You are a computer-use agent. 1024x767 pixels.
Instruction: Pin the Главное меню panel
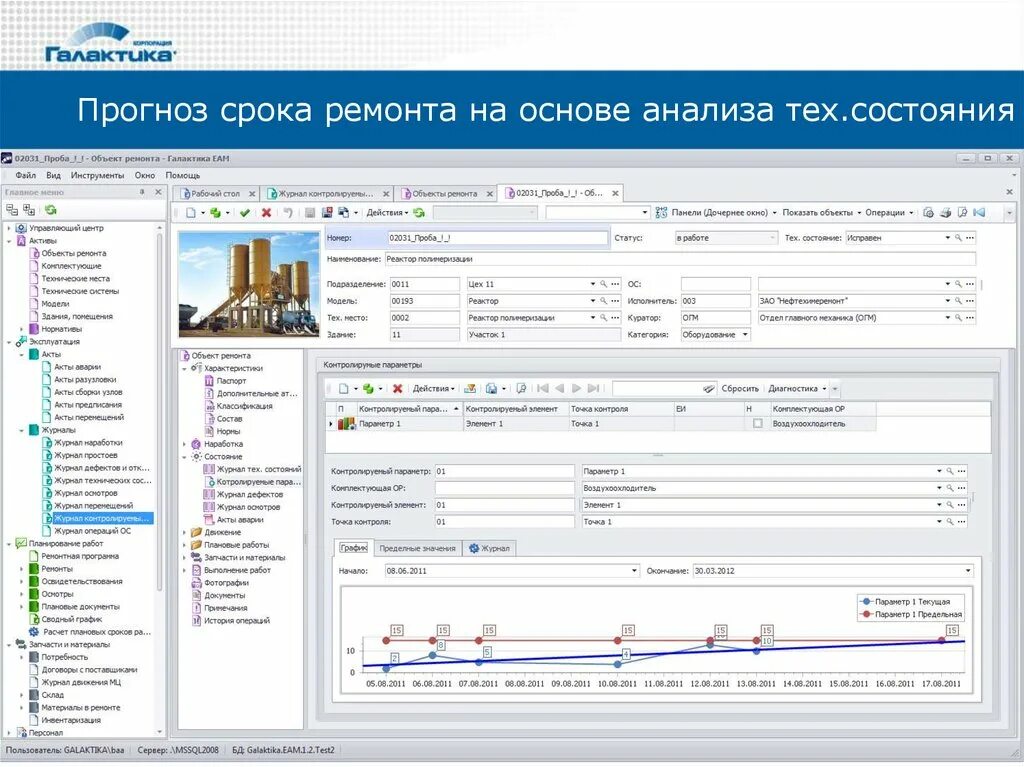click(x=142, y=193)
